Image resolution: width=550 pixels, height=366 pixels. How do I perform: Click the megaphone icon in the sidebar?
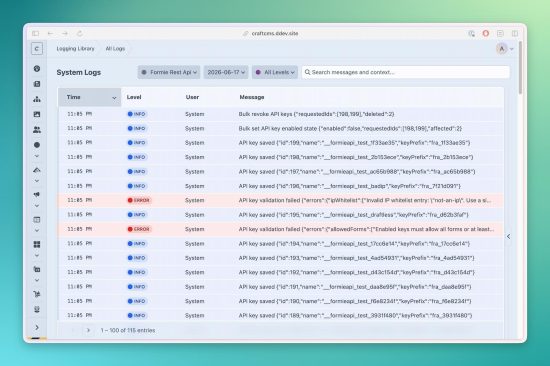click(x=37, y=194)
